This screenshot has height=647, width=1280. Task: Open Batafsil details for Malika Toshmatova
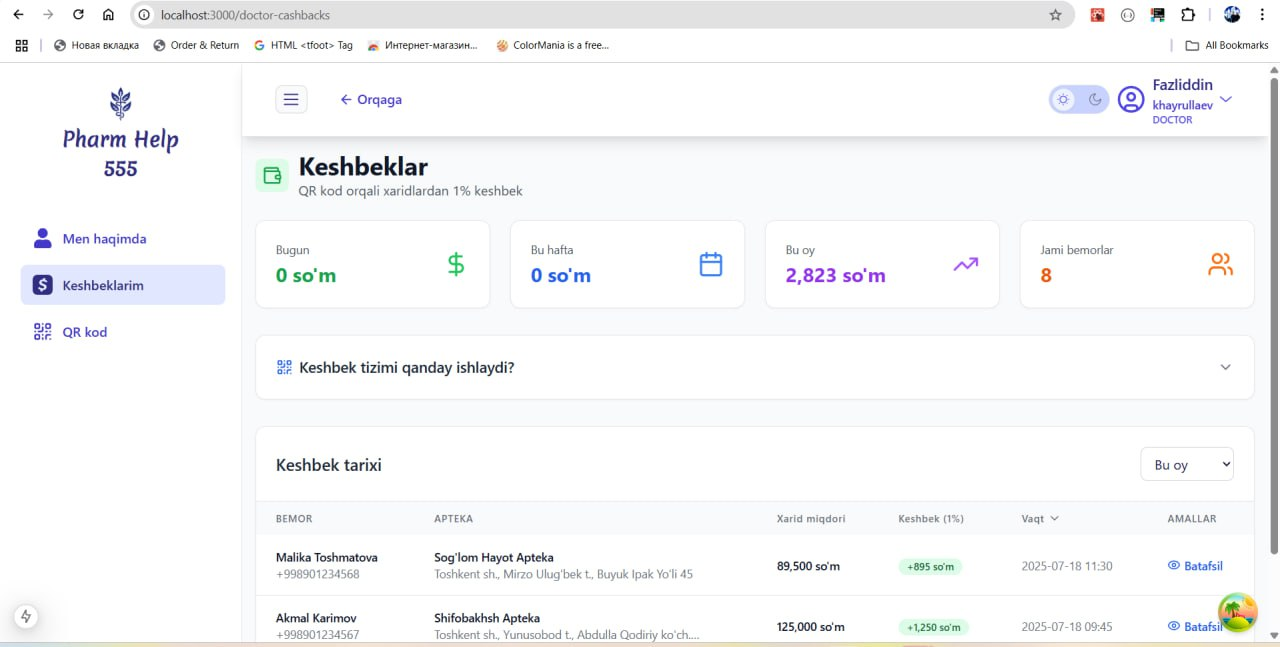[1195, 566]
